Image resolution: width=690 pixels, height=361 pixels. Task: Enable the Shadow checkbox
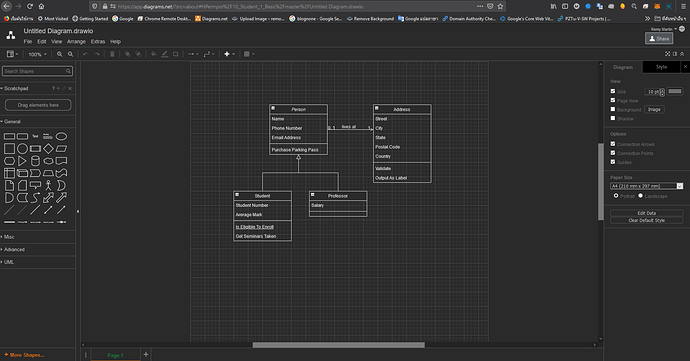(x=613, y=118)
